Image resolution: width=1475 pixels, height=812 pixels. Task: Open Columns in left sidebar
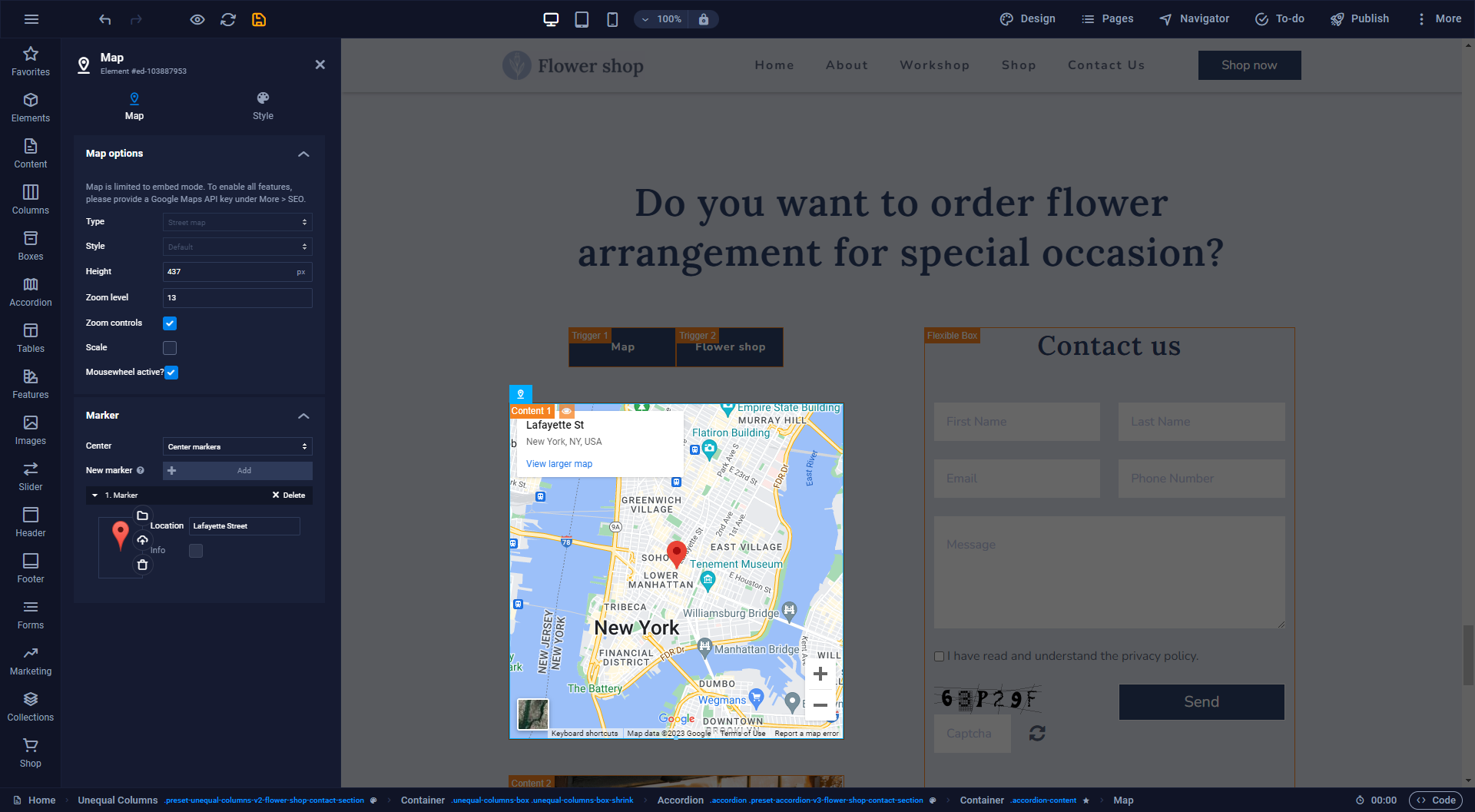click(31, 200)
